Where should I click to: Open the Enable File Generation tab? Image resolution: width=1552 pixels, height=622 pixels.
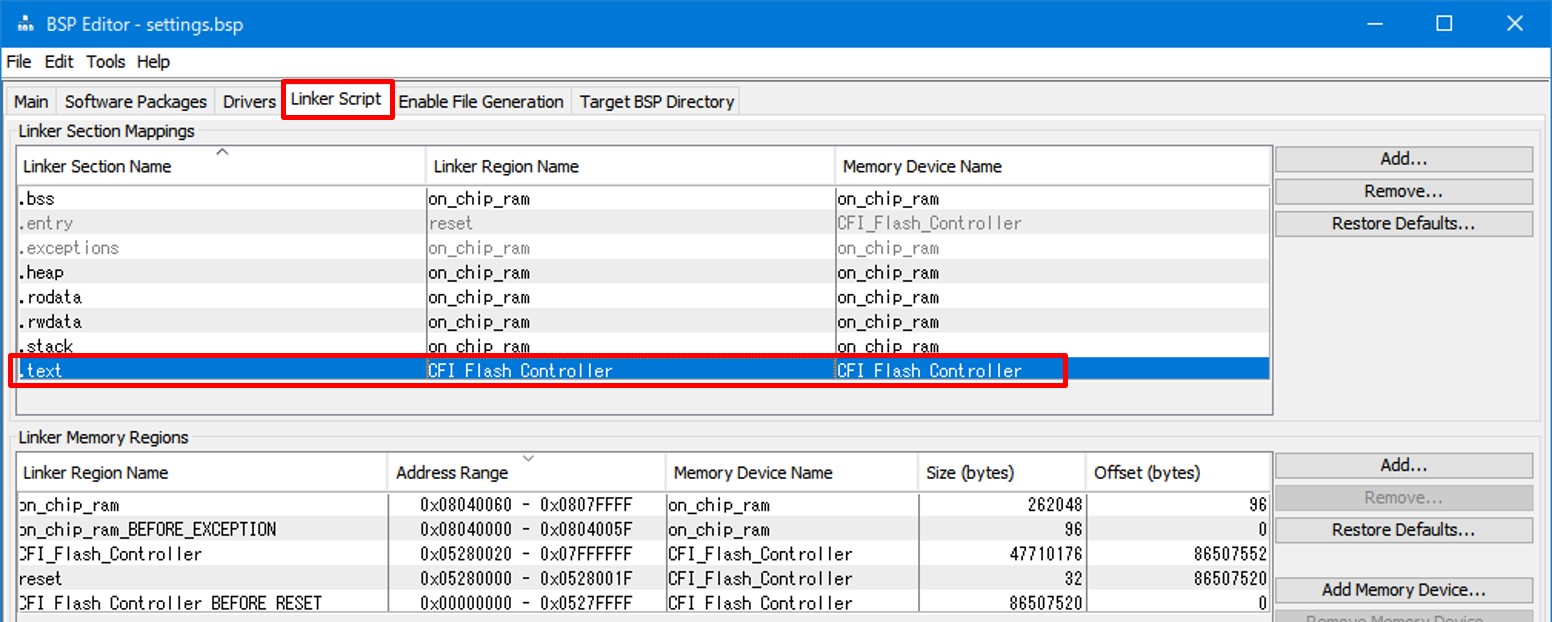click(x=481, y=102)
